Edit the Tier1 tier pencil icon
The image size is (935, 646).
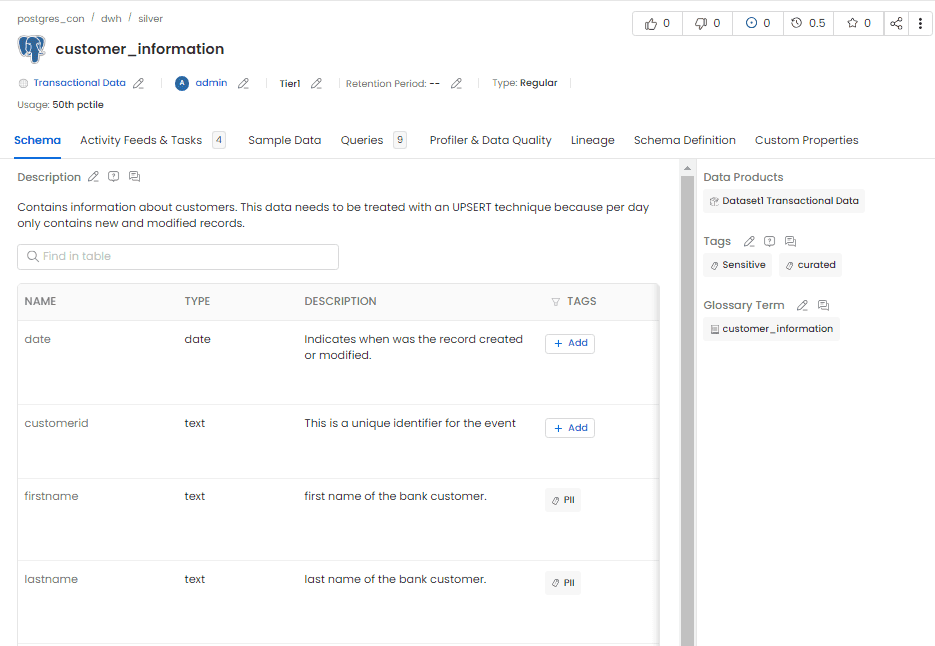tap(317, 84)
